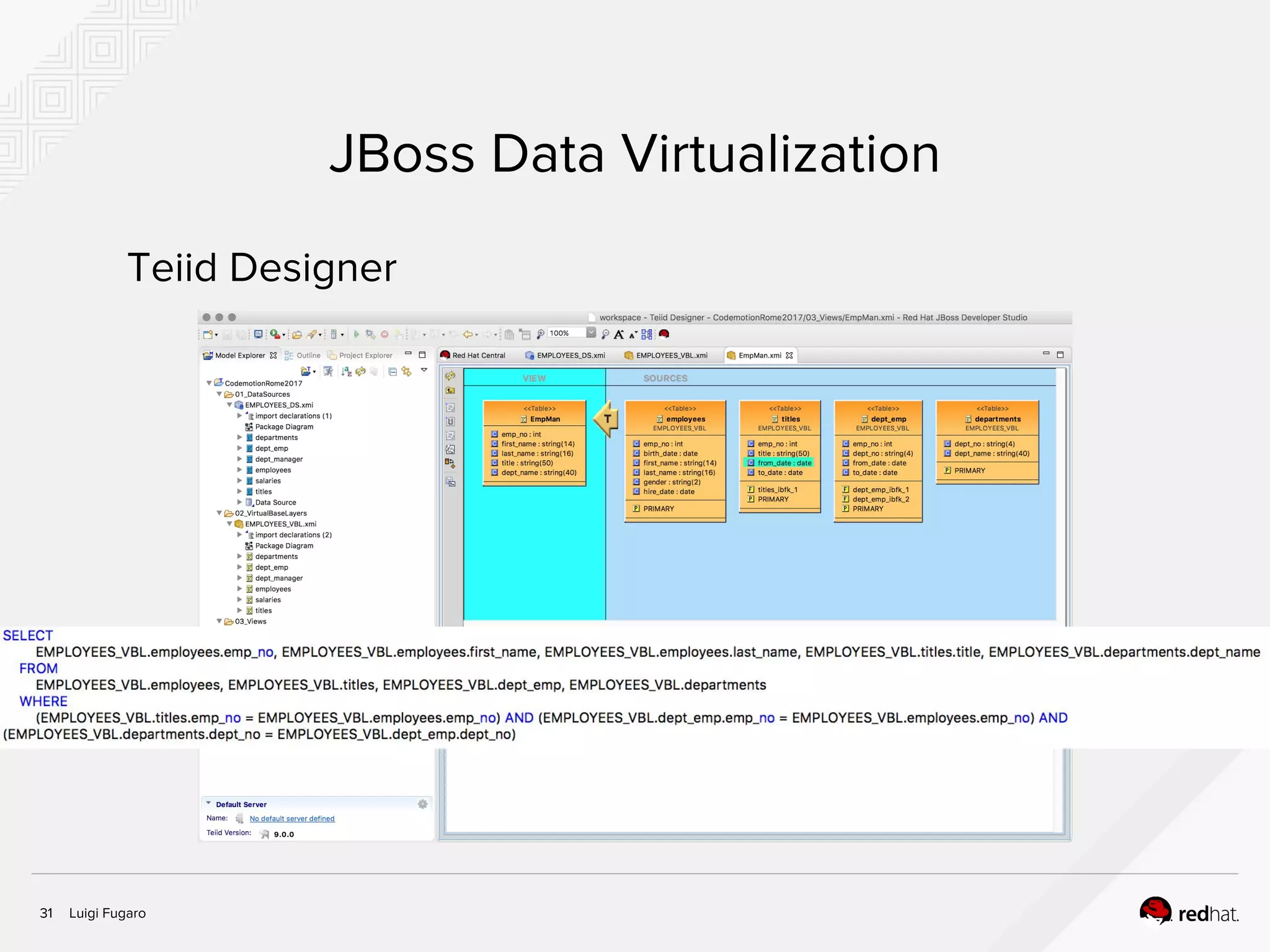Collapse the EMPLOYEES_VBL.xmi model node

(229, 524)
